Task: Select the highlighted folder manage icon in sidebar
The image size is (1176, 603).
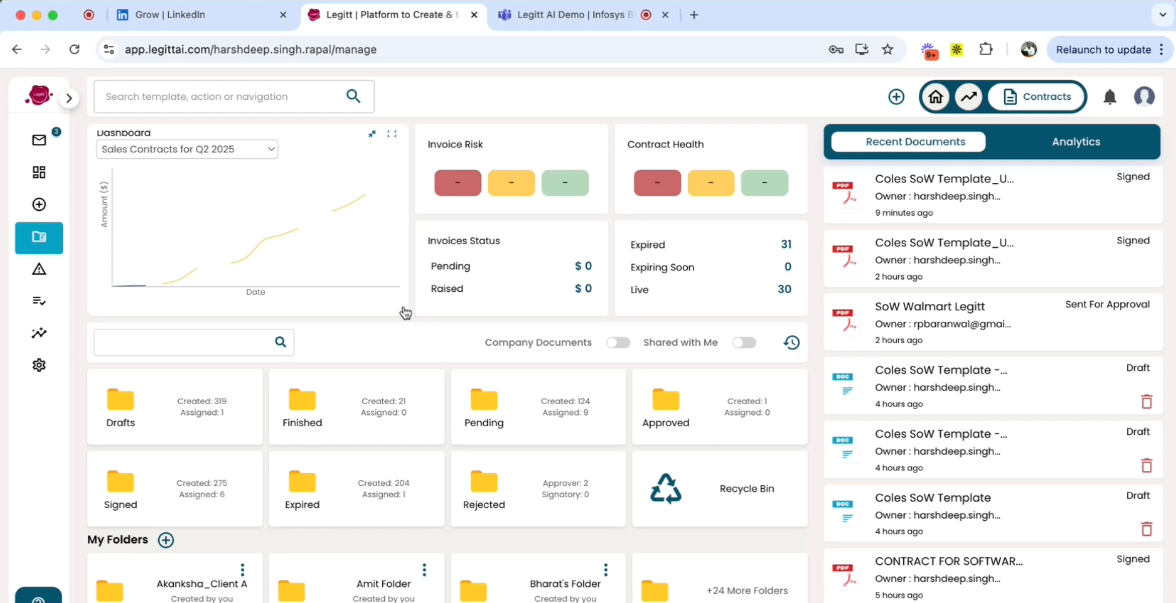Action: coord(39,238)
